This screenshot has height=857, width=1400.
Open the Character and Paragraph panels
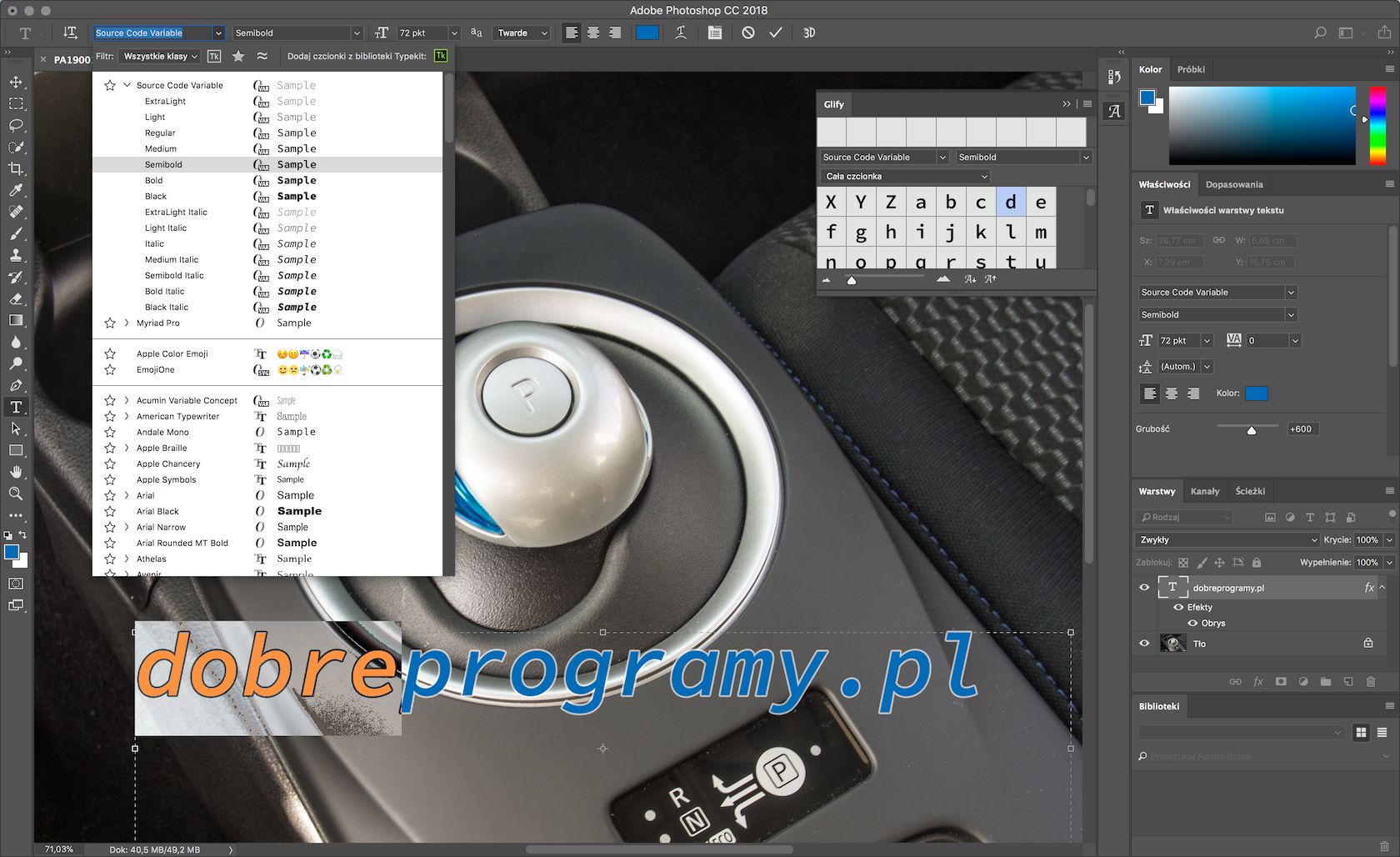pos(715,33)
